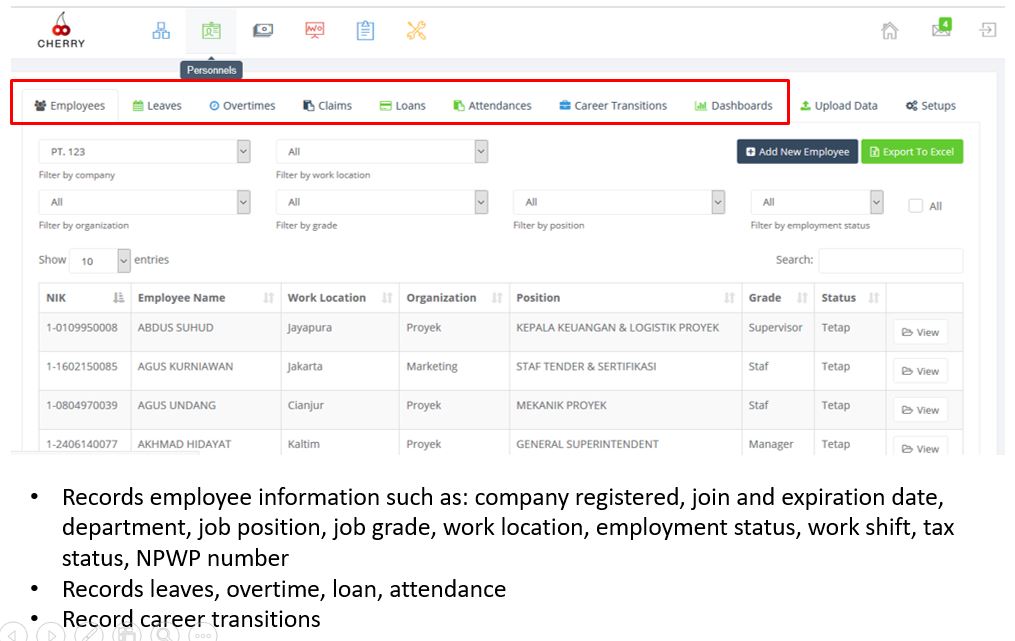Open the clipboard report icon
Image resolution: width=1015 pixels, height=641 pixels.
click(365, 31)
